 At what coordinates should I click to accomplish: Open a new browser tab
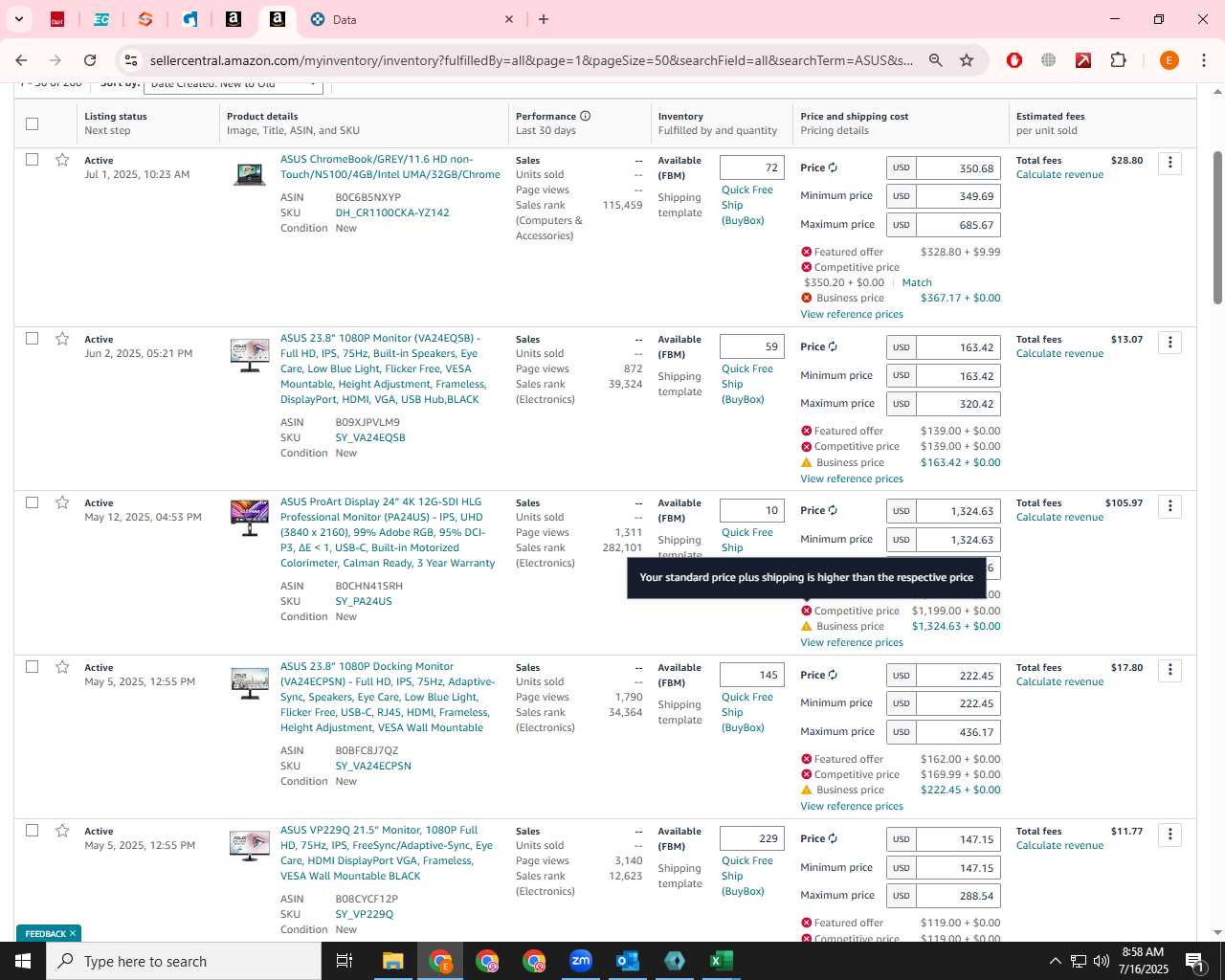[x=544, y=19]
